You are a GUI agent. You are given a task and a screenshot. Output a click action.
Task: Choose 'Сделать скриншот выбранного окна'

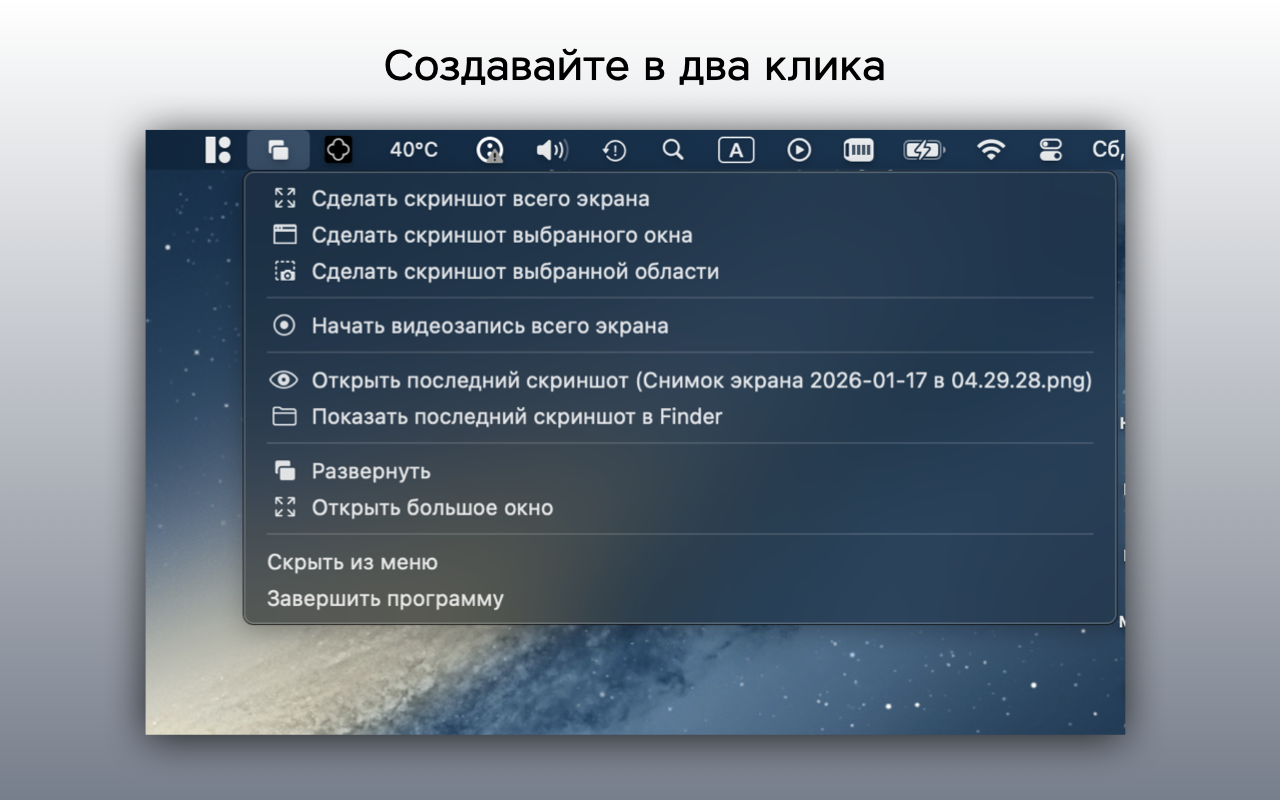501,236
